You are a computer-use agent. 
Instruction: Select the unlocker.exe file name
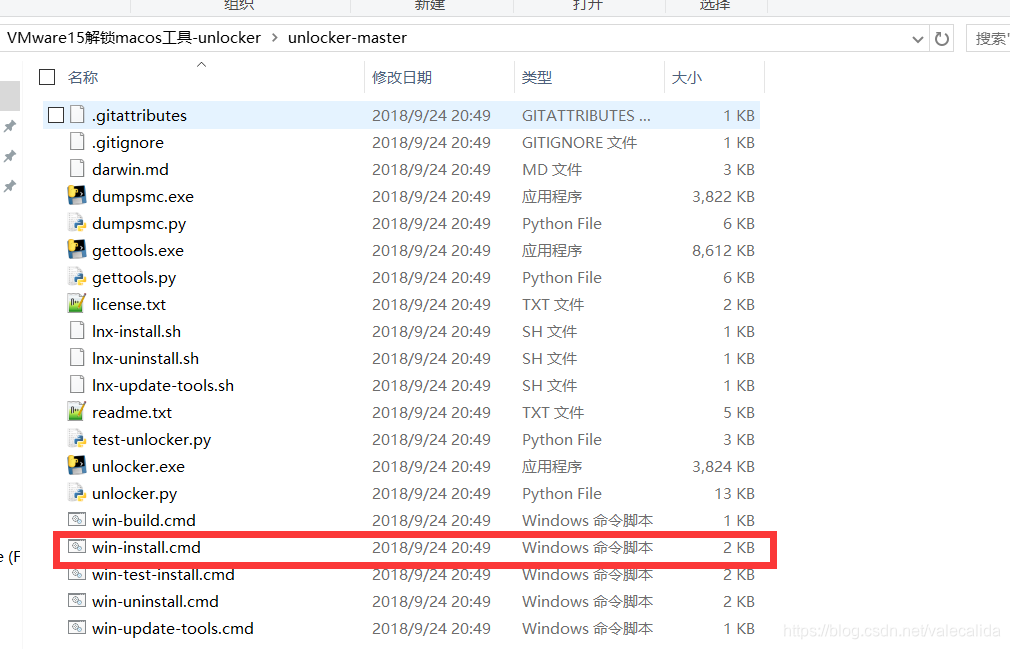[x=138, y=466]
